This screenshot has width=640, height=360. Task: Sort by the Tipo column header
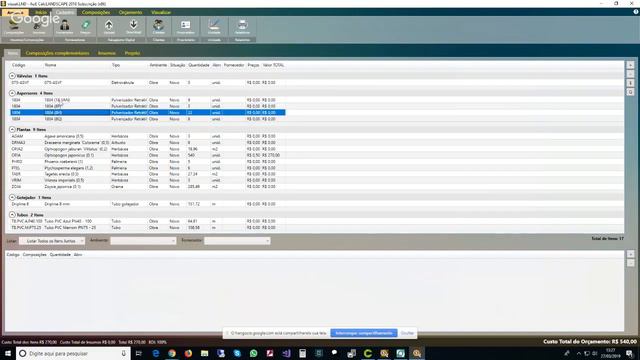[116, 65]
